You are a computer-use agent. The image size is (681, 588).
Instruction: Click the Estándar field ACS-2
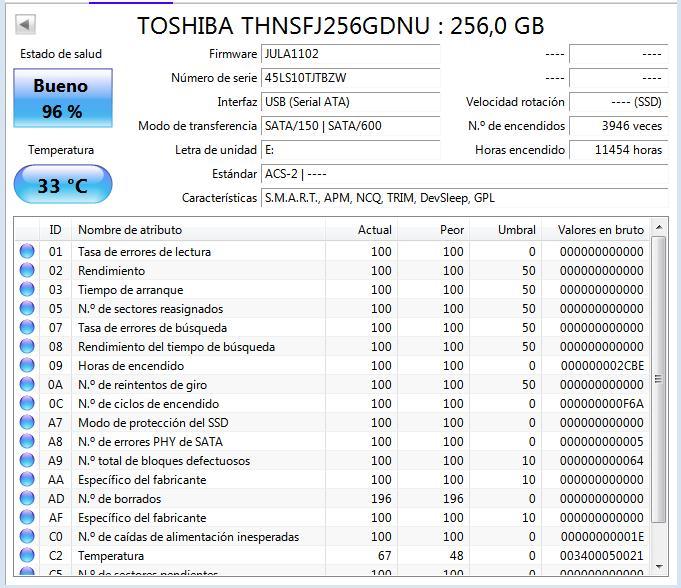[x=464, y=174]
